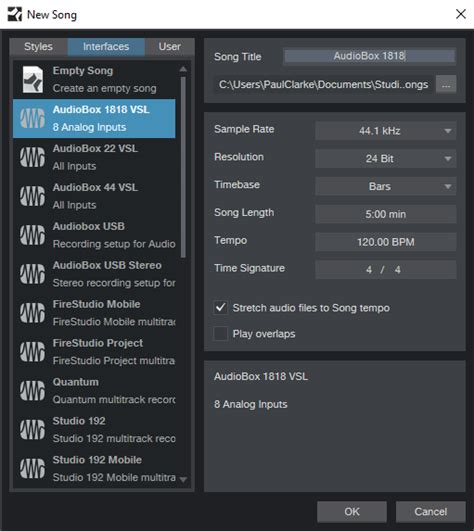Select the FireStudio Mobile title
This screenshot has width=474, height=531.
(x=96, y=304)
